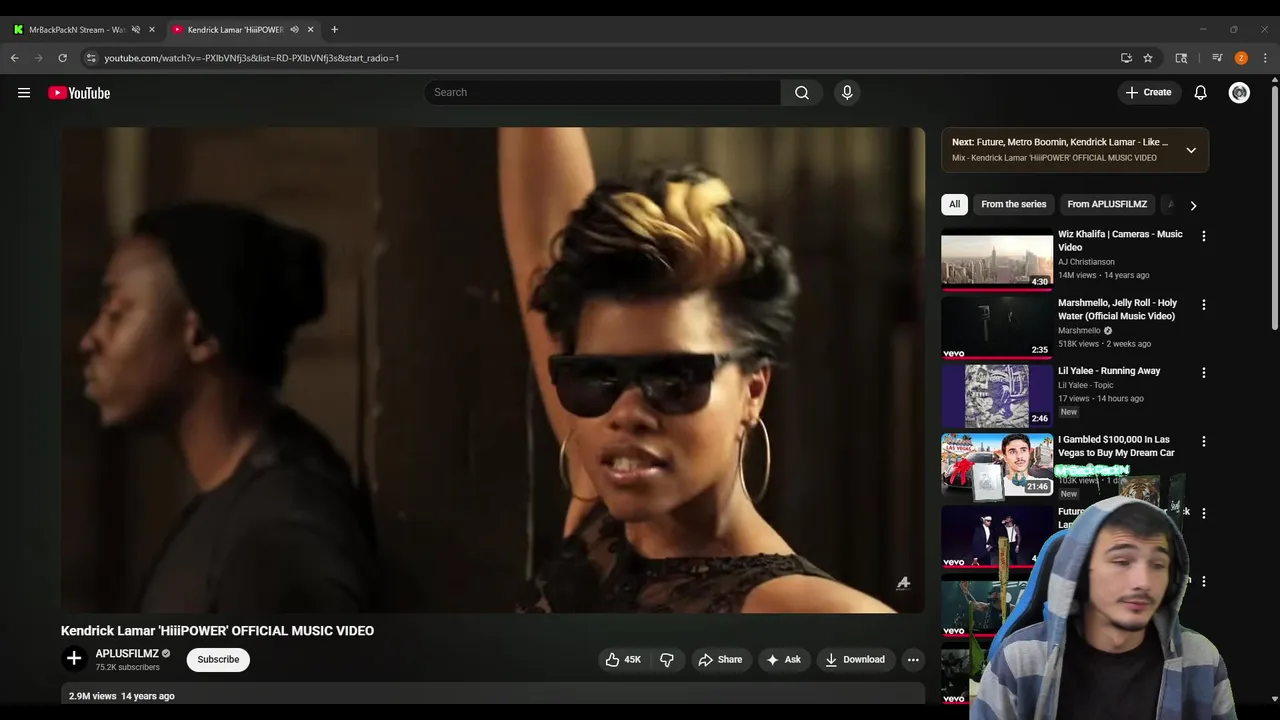Install app icon in address bar
The width and height of the screenshot is (1280, 720).
pos(1126,58)
